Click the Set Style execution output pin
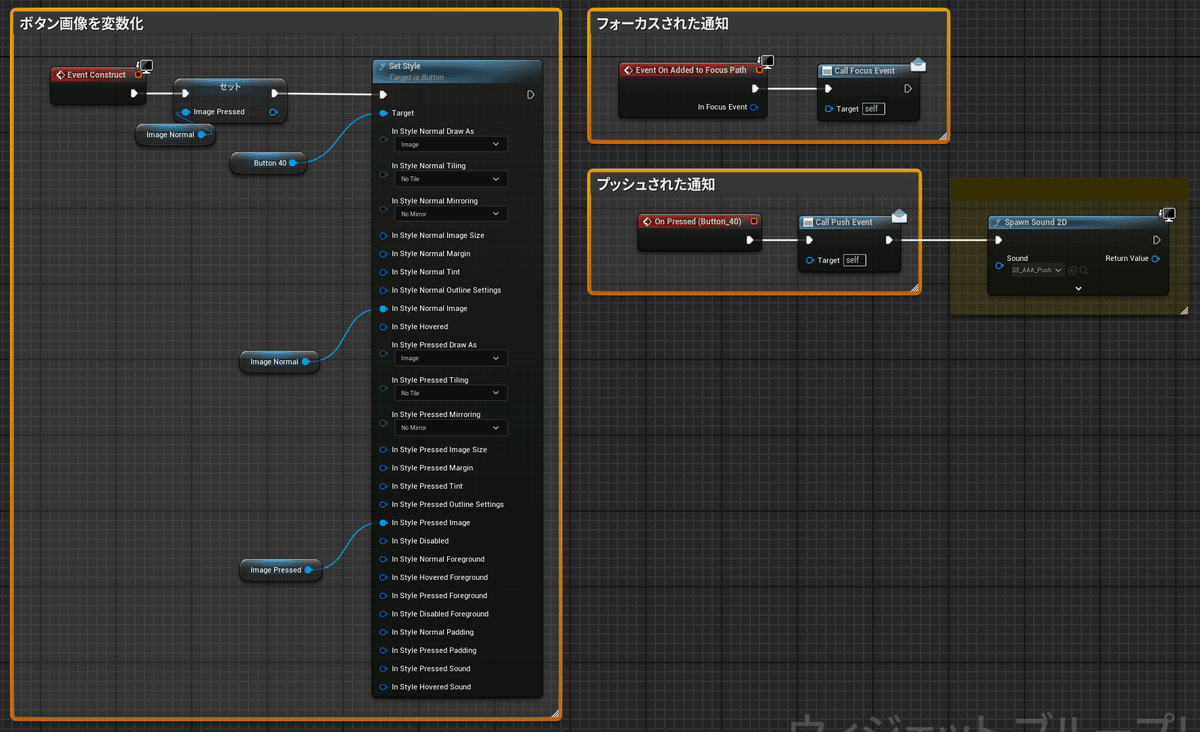 (530, 95)
